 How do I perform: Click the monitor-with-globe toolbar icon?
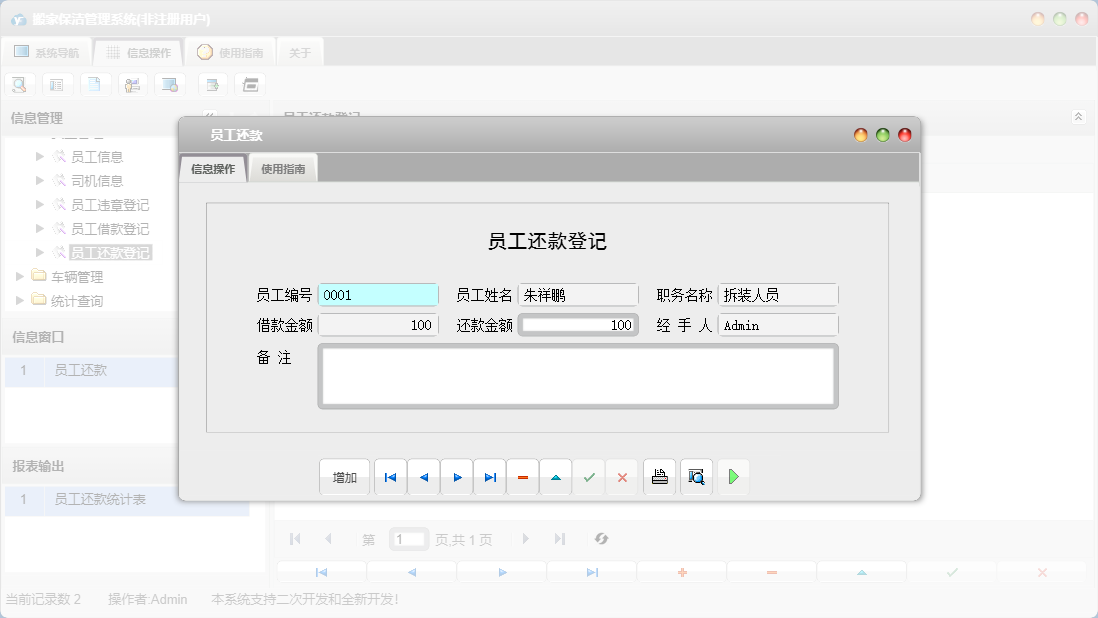point(169,84)
